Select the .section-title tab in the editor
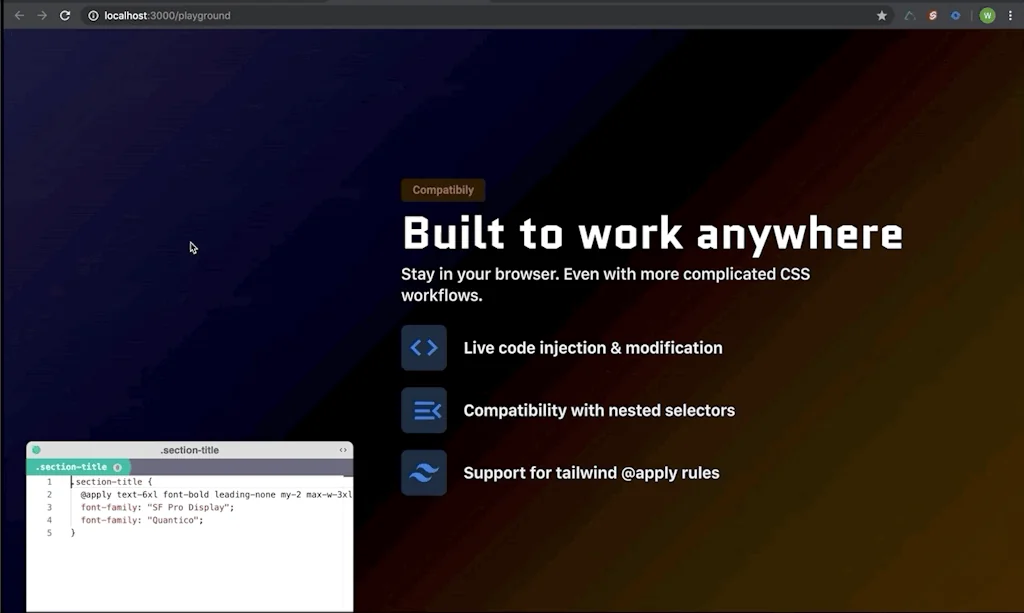1024x613 pixels. pyautogui.click(x=70, y=466)
